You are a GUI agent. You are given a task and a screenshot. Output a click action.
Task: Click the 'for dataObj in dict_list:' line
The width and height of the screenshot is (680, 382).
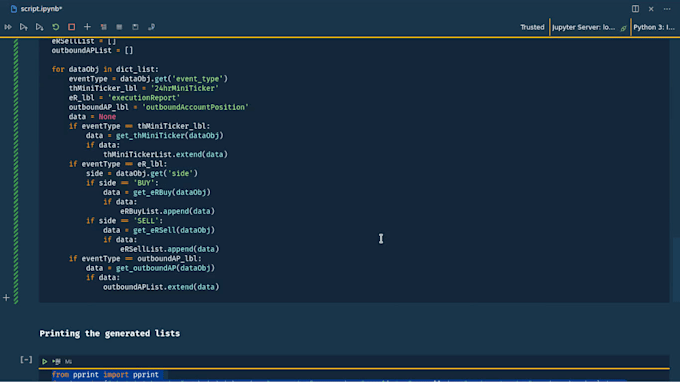click(105, 69)
